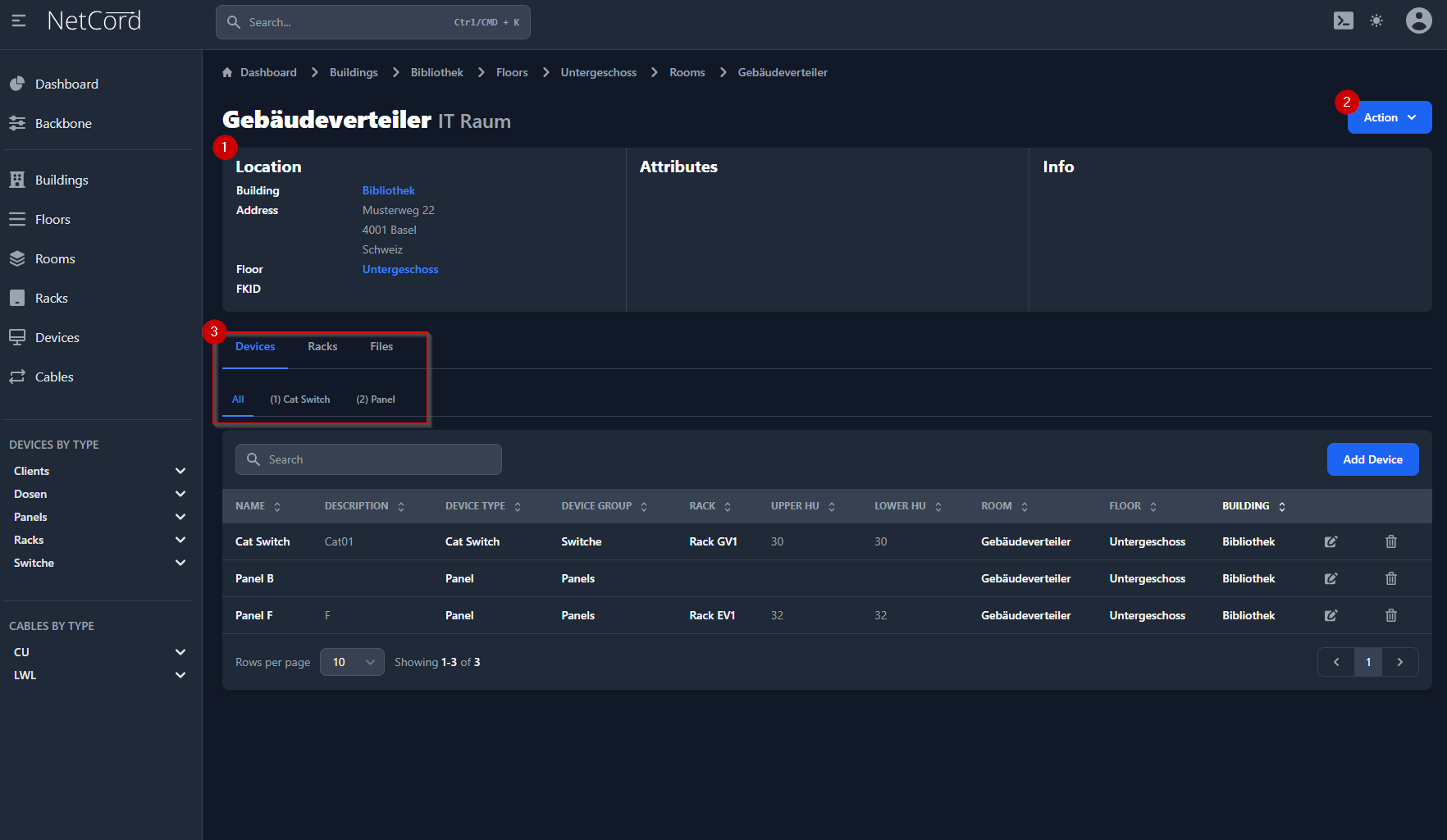Click the hamburger menu icon beside NetCord
The height and width of the screenshot is (840, 1447).
[x=19, y=21]
